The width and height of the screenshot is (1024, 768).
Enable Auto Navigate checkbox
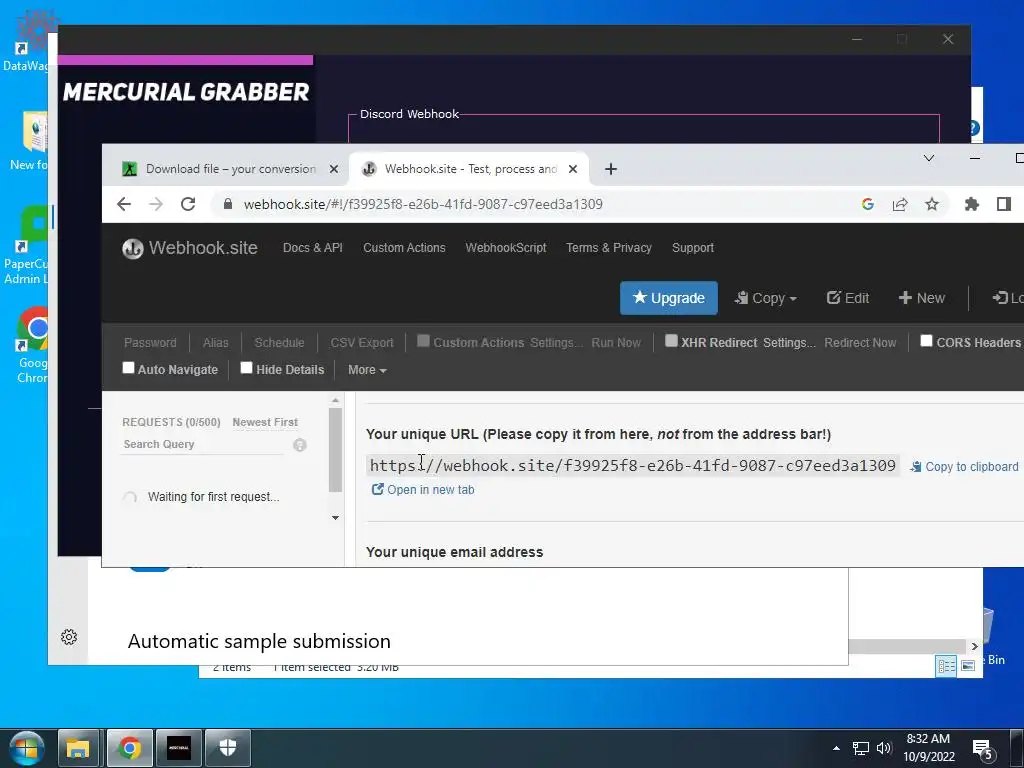(x=129, y=368)
